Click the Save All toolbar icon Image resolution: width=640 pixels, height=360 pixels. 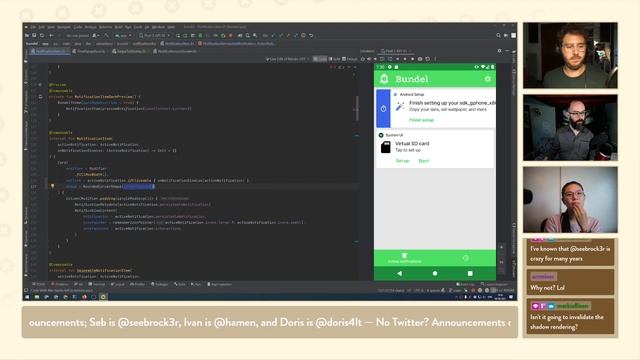coord(34,36)
